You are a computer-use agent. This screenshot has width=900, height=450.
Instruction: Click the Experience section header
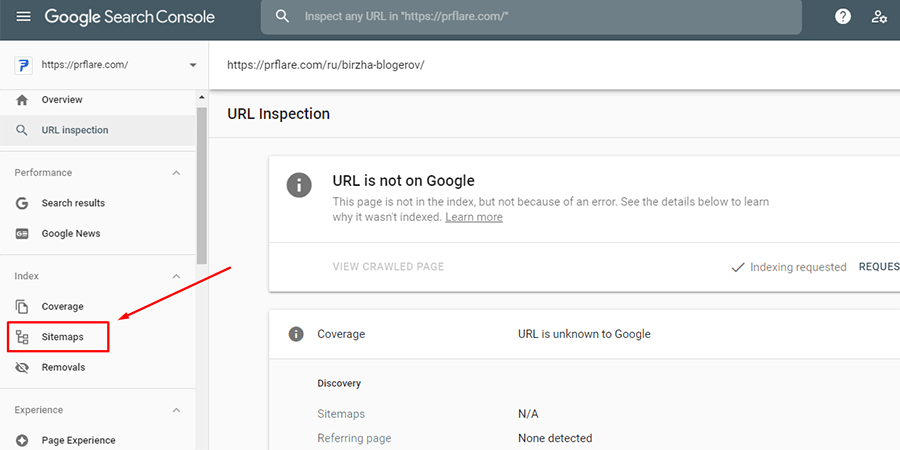(38, 410)
